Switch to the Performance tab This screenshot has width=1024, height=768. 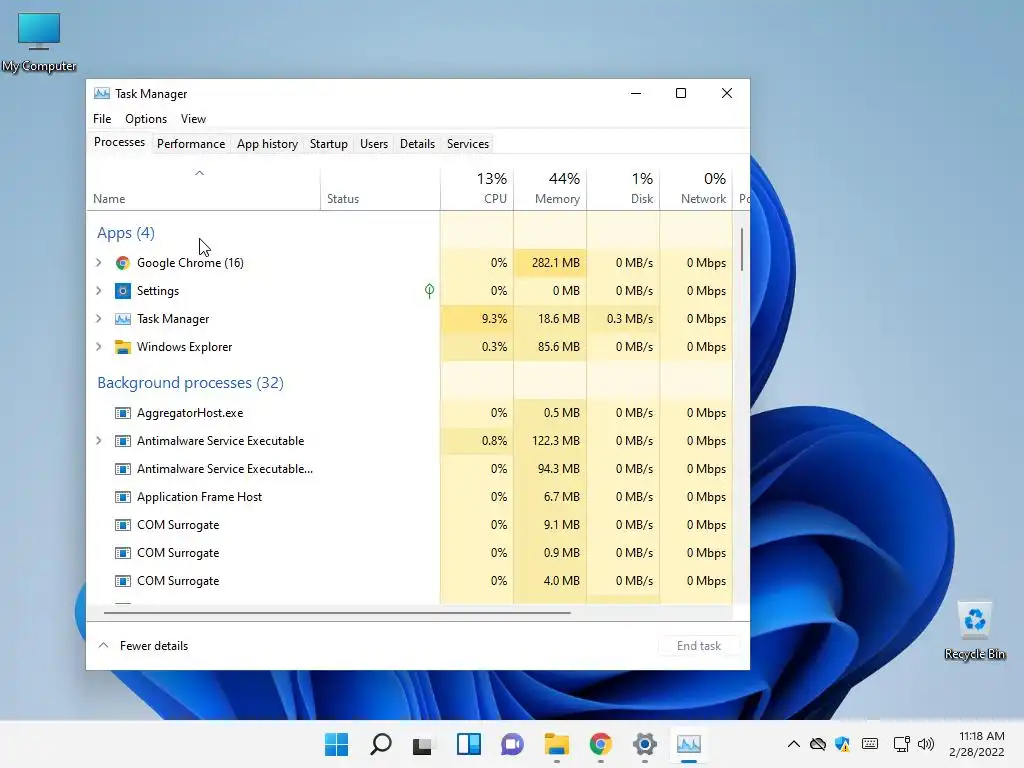tap(191, 144)
